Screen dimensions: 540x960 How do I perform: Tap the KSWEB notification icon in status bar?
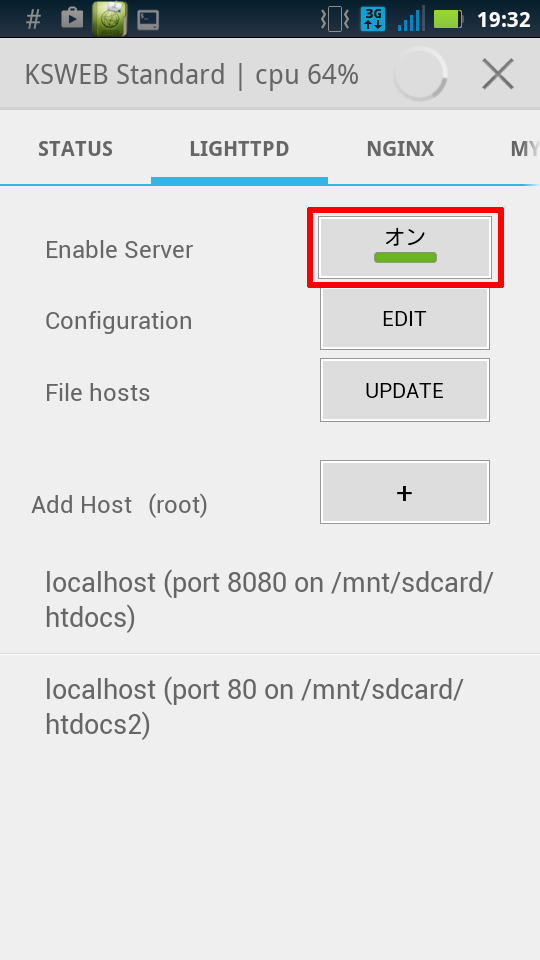coord(110,18)
